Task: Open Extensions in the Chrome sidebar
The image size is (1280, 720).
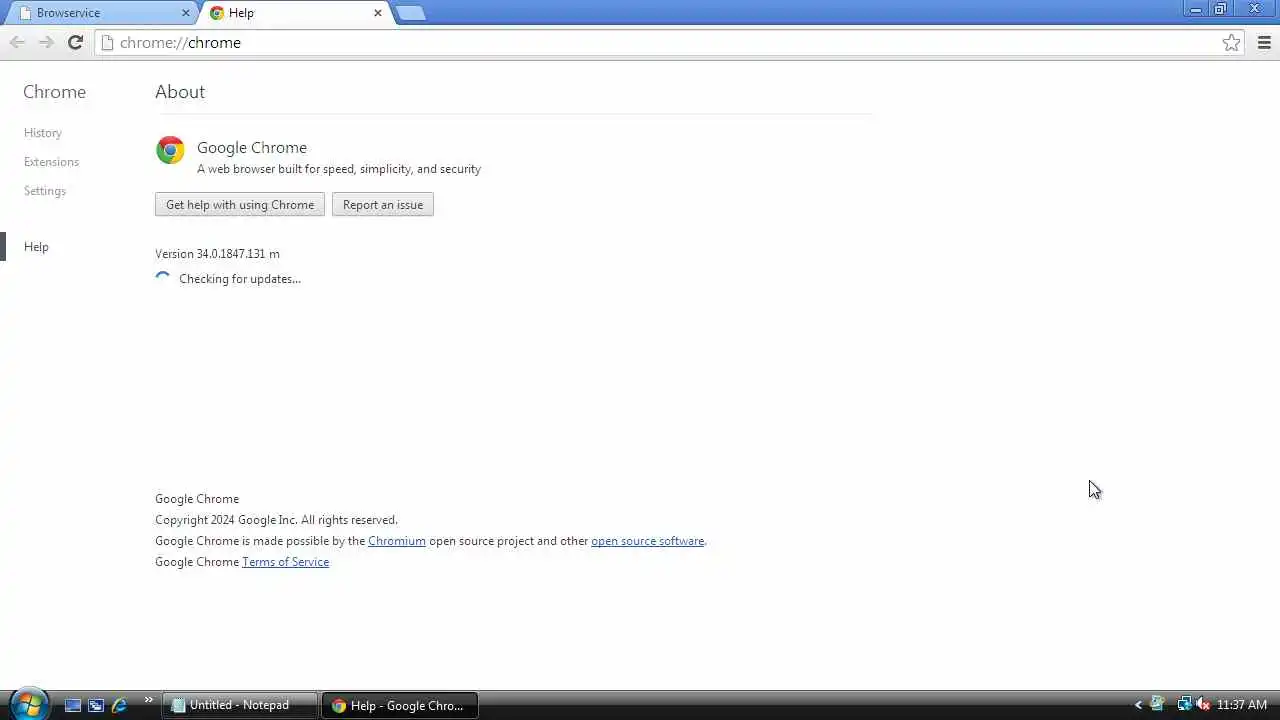Action: point(51,161)
